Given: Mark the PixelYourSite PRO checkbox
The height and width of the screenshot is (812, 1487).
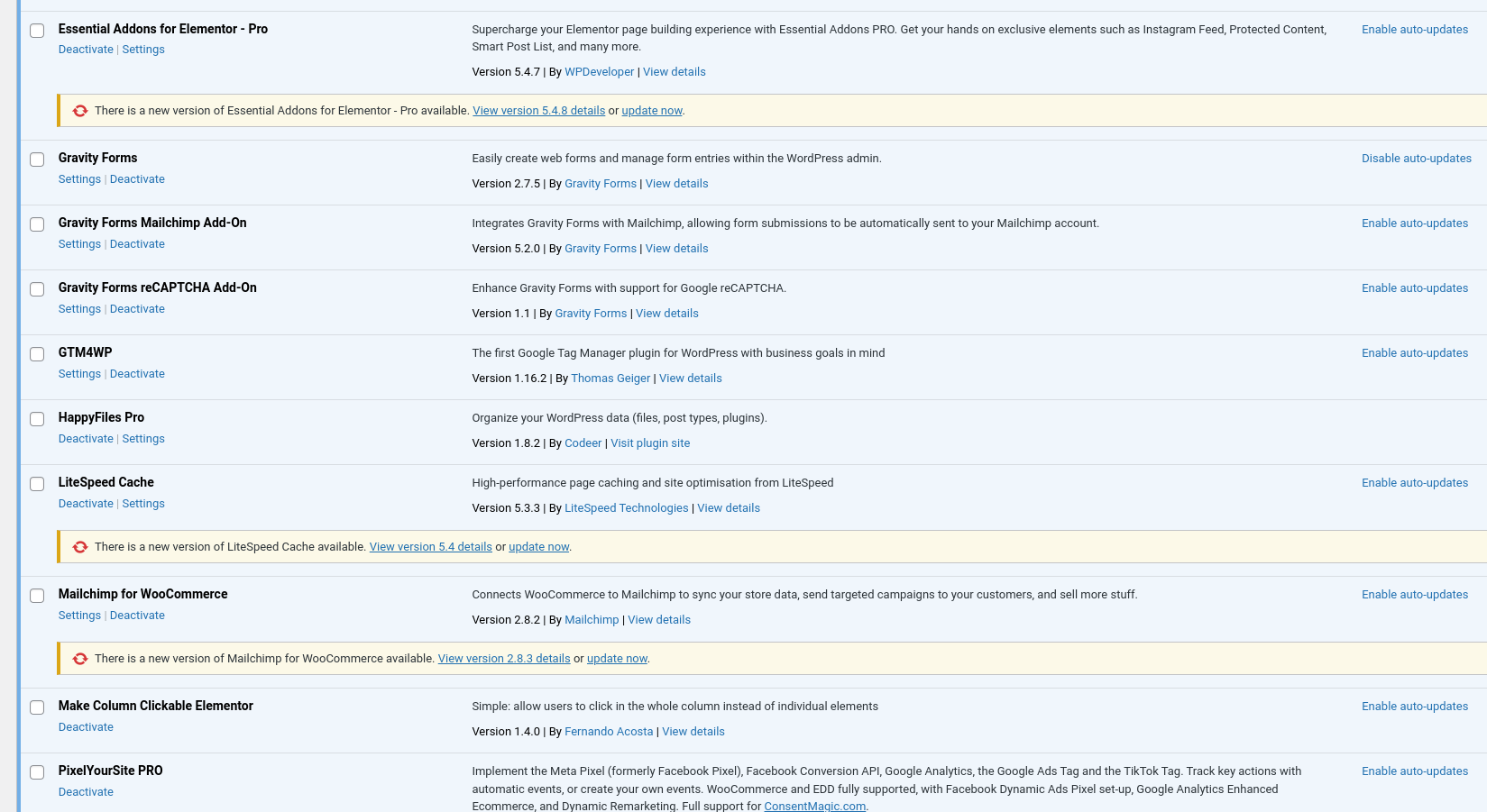Looking at the screenshot, I should pos(37,772).
